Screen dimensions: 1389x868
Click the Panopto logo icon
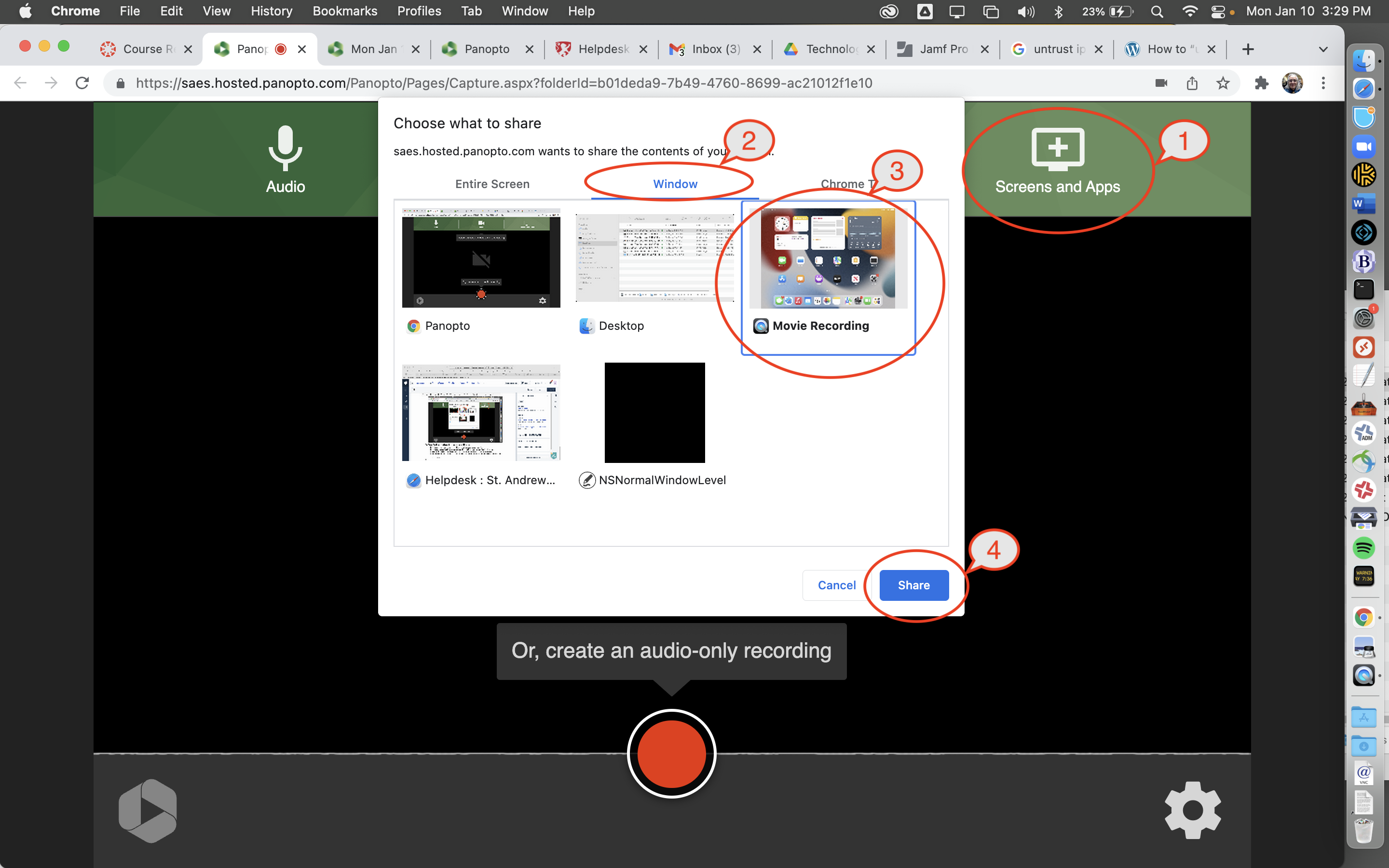(x=148, y=811)
